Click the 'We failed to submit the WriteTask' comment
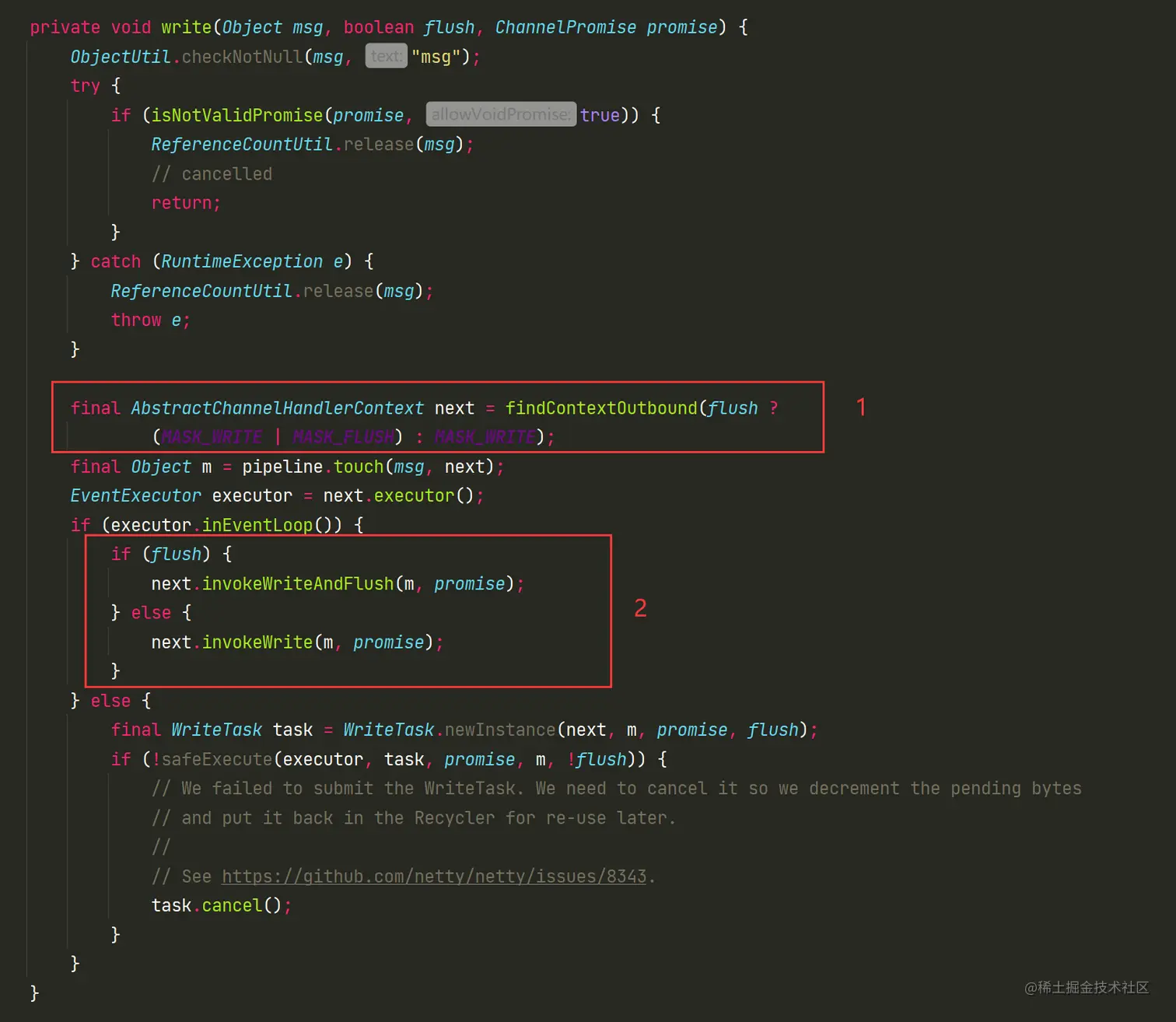Viewport: 1176px width, 1022px height. pos(616,789)
